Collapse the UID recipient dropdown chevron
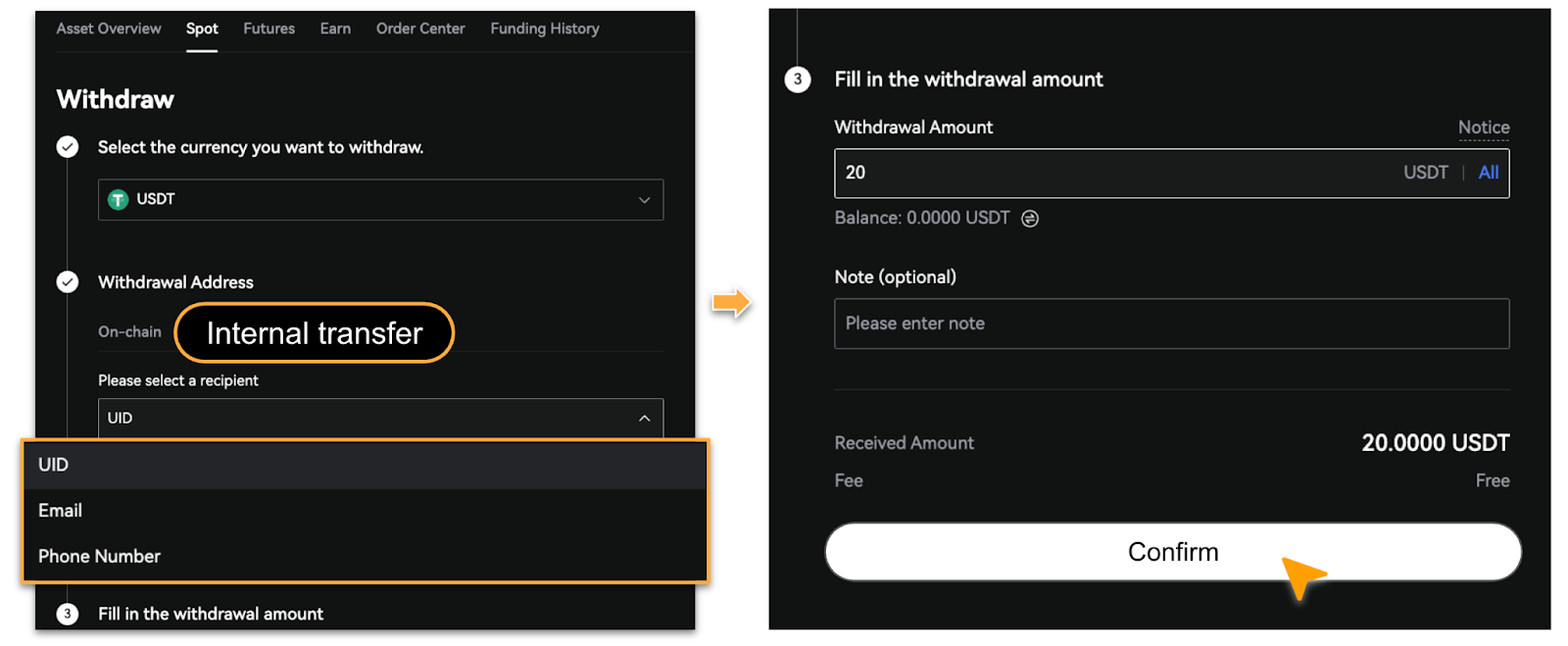The width and height of the screenshot is (1568, 646). click(644, 419)
